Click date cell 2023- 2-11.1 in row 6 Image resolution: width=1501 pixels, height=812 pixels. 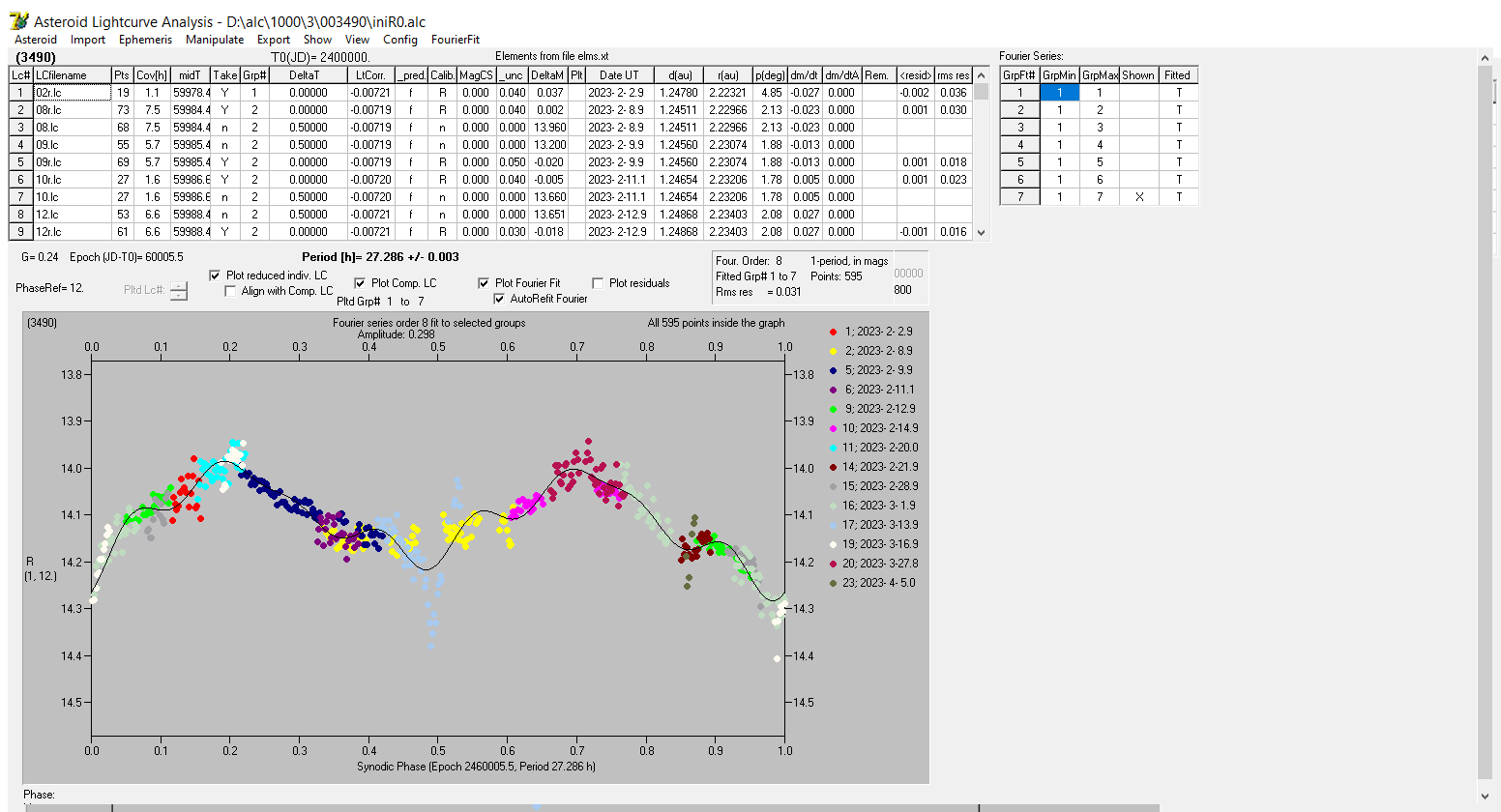click(x=619, y=180)
